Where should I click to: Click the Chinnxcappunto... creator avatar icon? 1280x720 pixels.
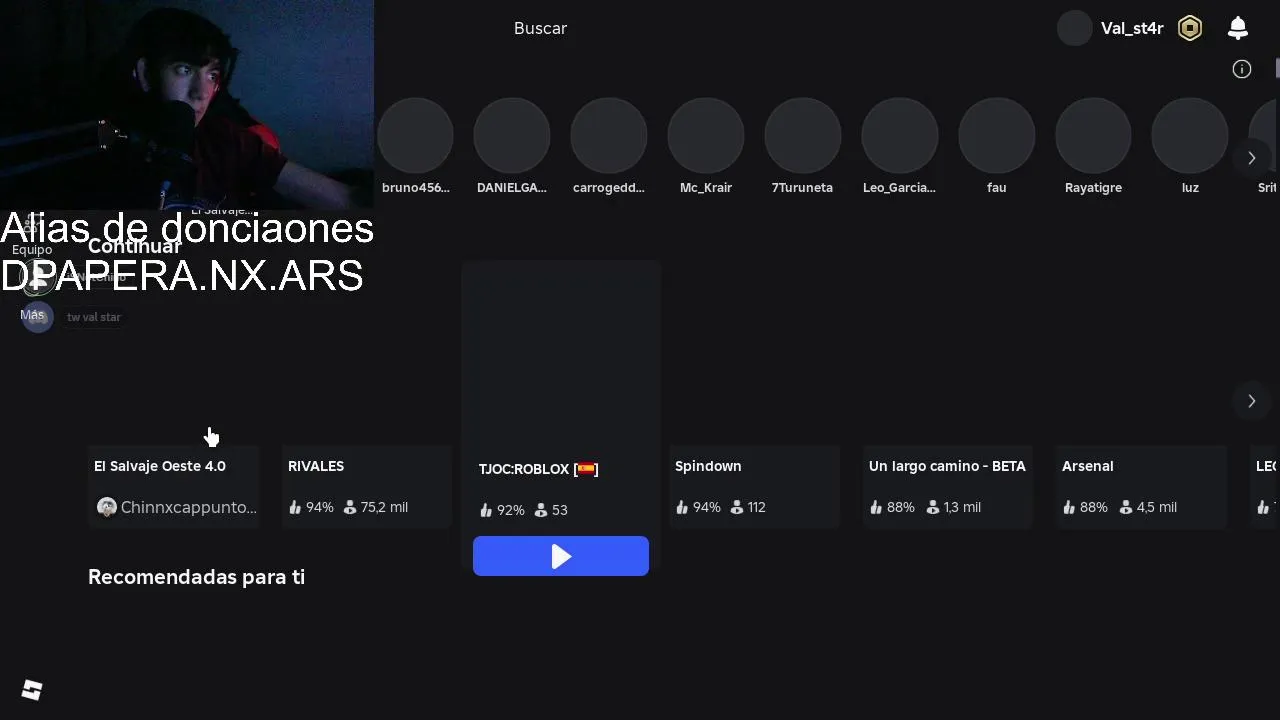tap(107, 507)
